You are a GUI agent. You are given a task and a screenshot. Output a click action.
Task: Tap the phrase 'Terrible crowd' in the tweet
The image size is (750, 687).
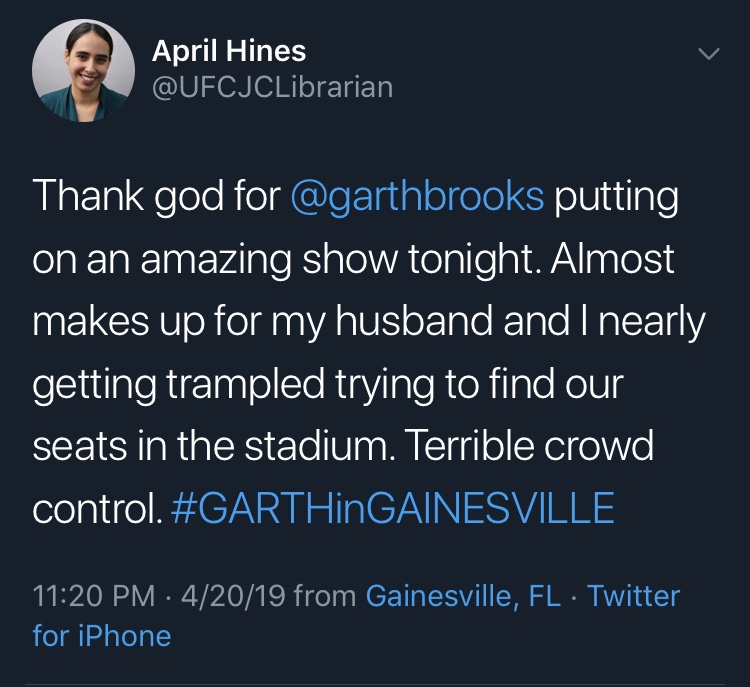click(x=529, y=445)
